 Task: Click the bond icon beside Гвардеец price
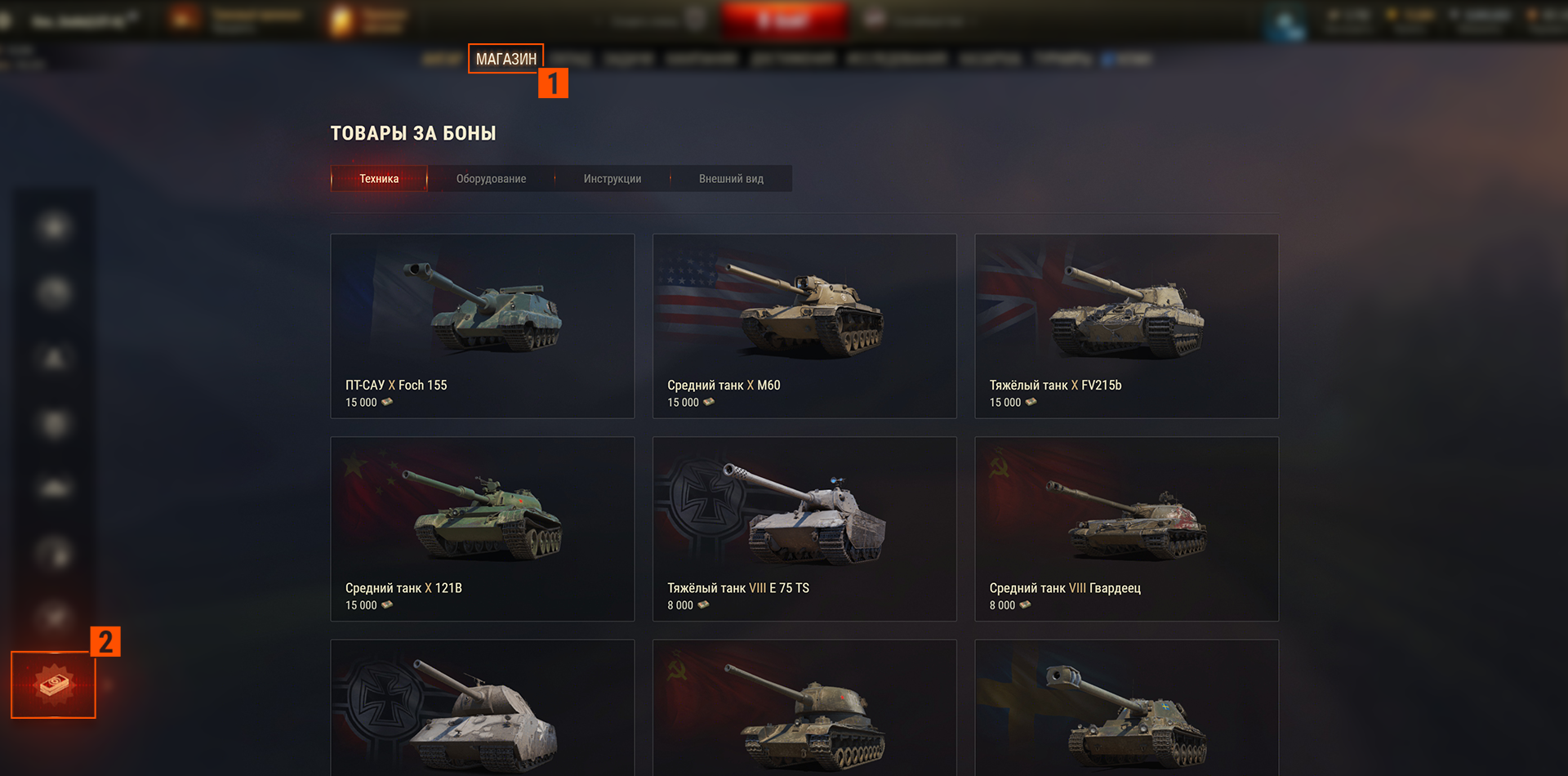tap(1025, 604)
